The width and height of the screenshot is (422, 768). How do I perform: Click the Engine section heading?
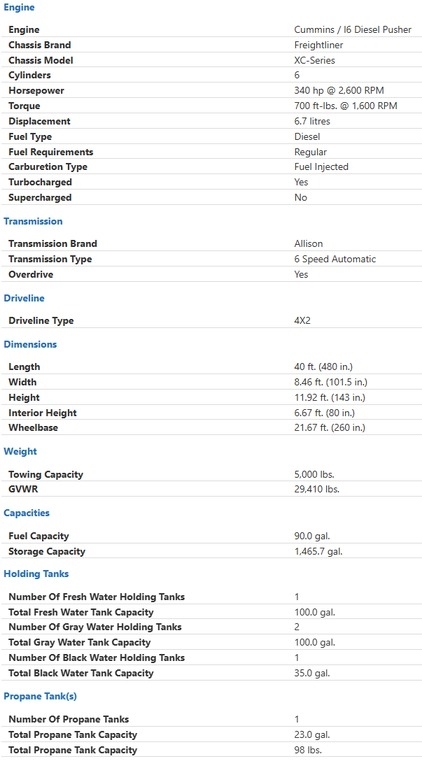[x=19, y=7]
